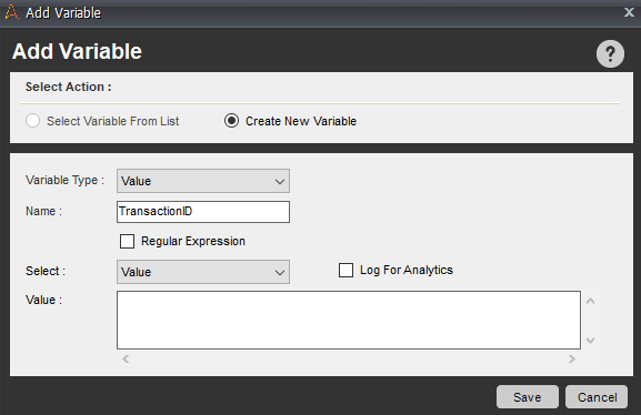Screen dimensions: 641x415
Task: Cancel adding the variable
Action: (596, 397)
